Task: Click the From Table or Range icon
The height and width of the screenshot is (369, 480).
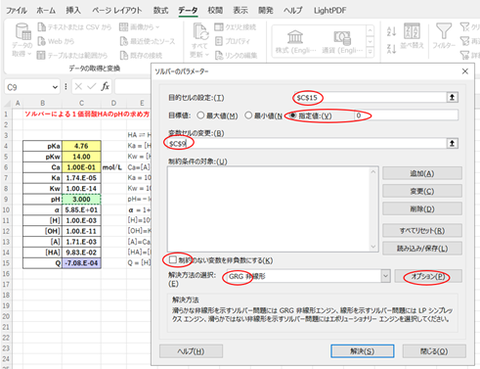Action: [x=41, y=55]
